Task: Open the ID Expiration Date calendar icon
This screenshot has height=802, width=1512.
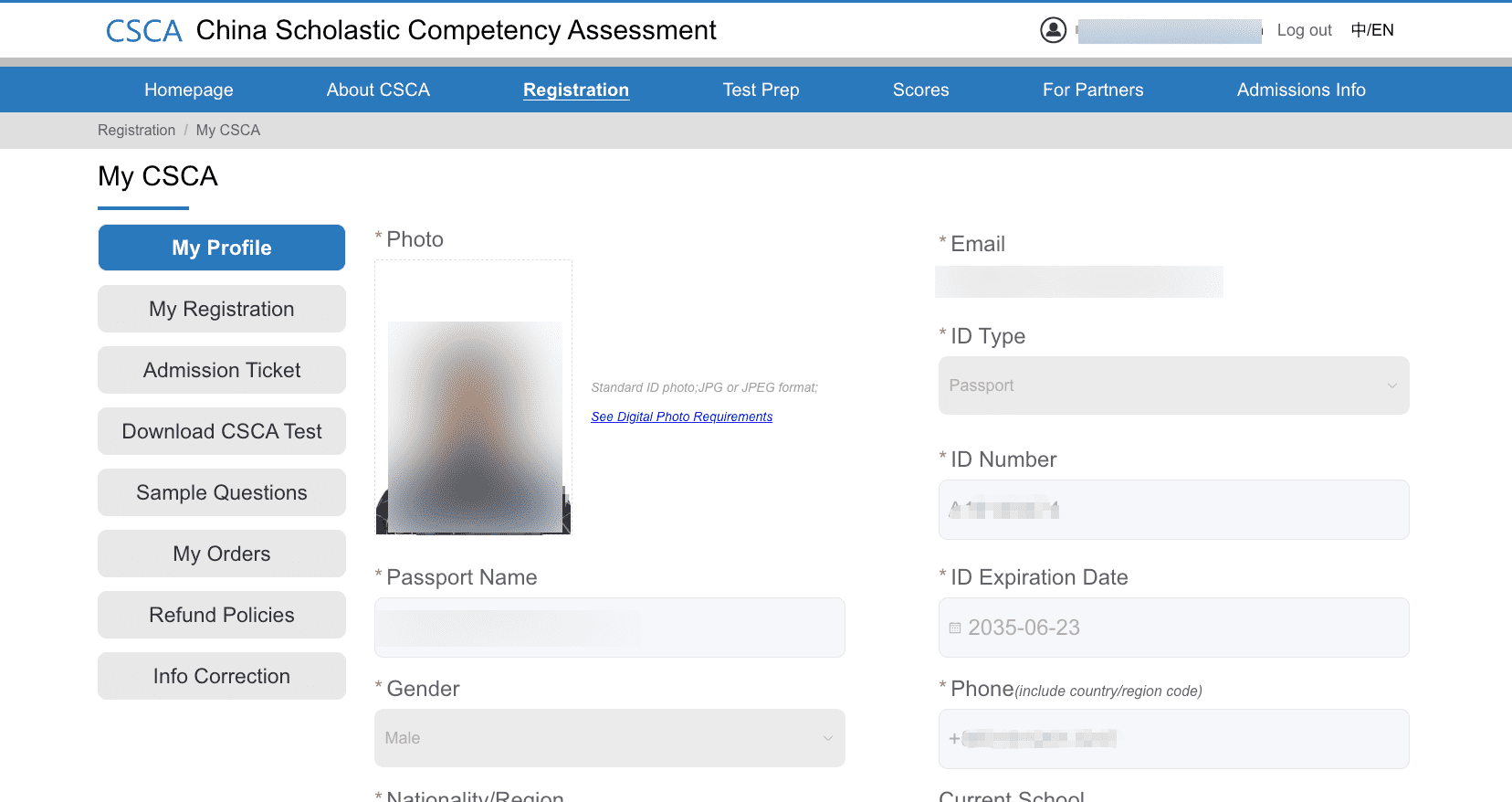Action: (x=955, y=628)
